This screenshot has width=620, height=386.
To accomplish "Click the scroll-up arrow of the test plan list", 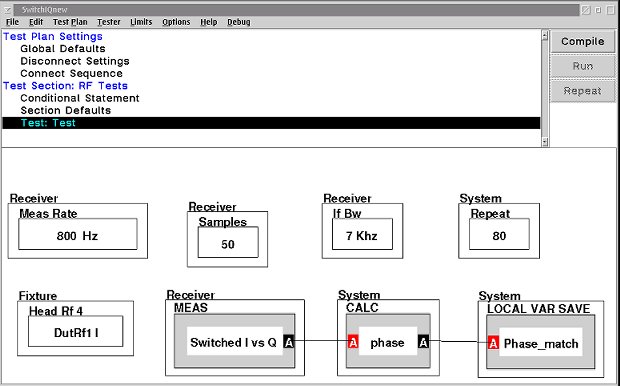I will pos(545,36).
